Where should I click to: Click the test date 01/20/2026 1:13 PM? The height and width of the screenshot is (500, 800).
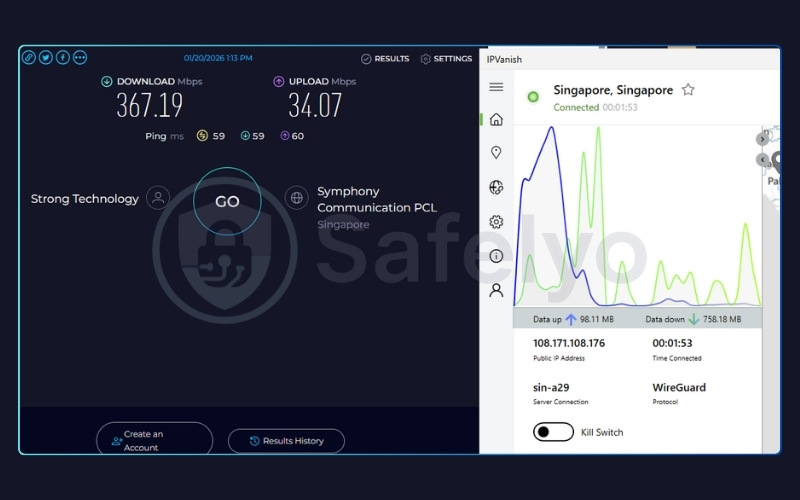pyautogui.click(x=218, y=58)
